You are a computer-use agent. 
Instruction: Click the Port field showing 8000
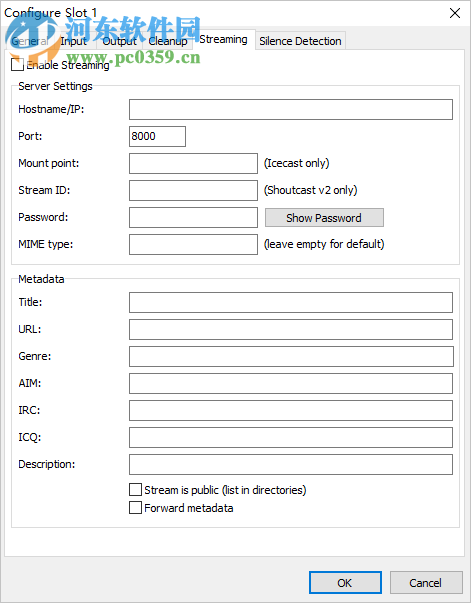click(x=157, y=137)
